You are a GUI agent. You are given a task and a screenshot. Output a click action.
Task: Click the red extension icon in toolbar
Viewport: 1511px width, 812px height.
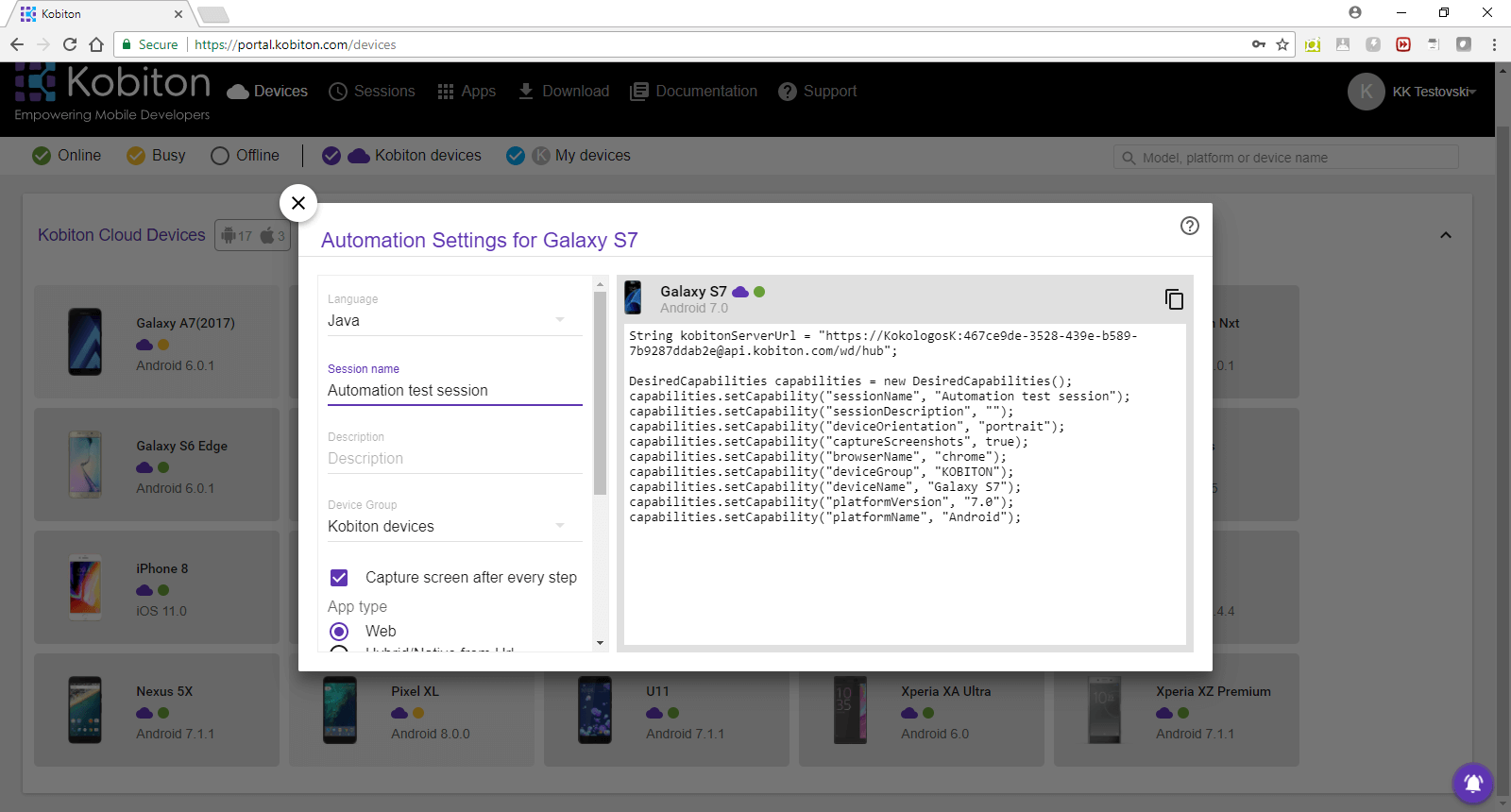coord(1403,44)
